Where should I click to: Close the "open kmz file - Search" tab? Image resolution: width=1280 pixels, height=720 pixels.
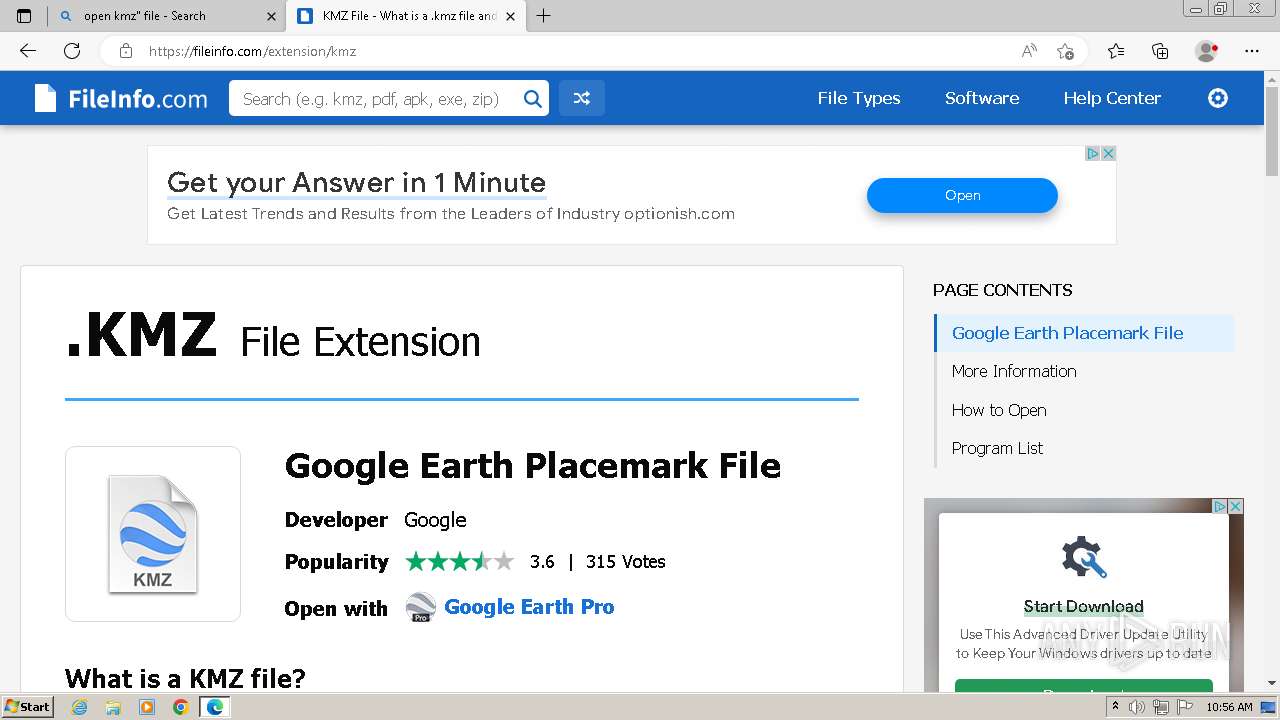[271, 16]
